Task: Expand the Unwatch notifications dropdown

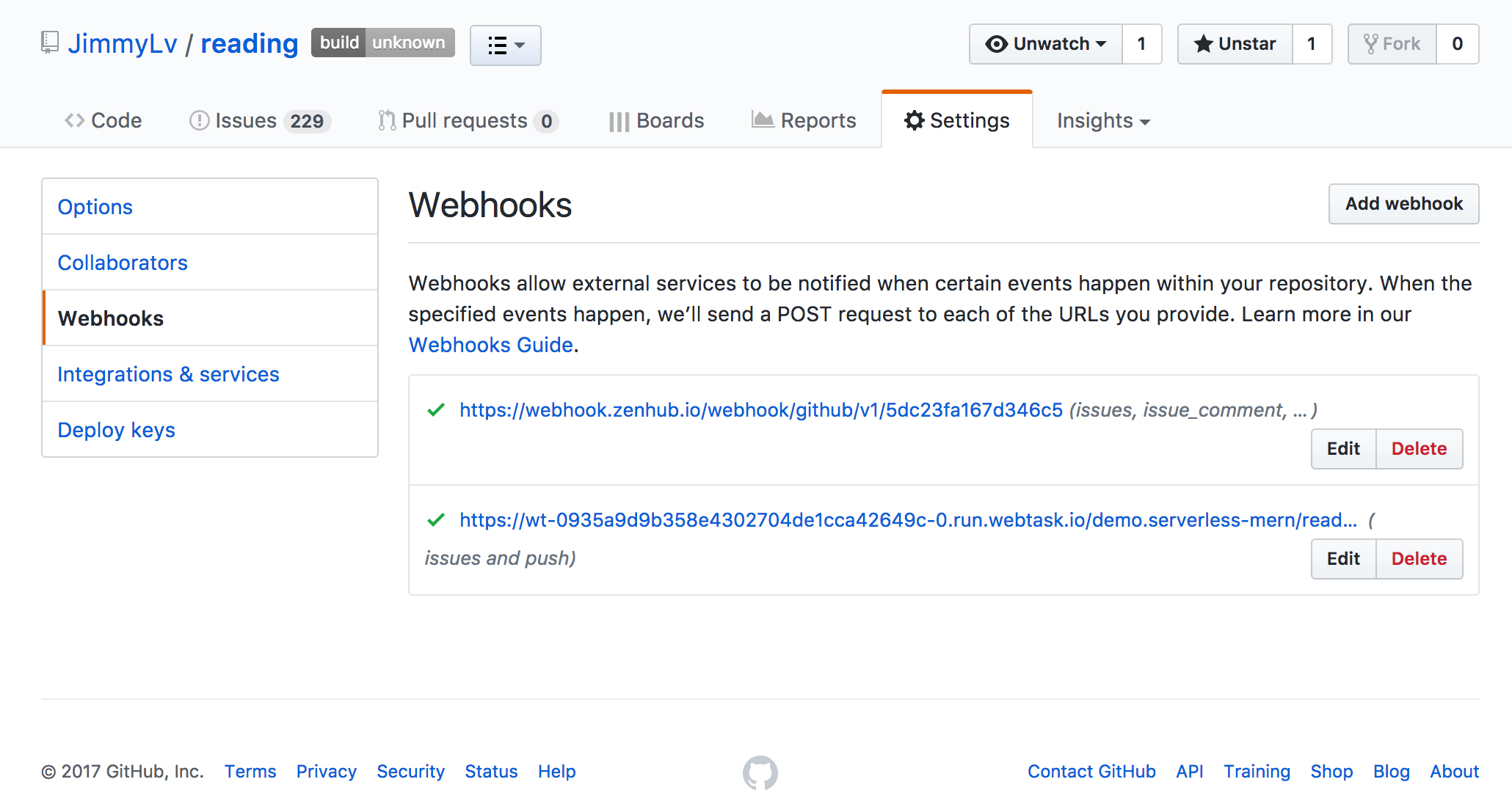Action: [1045, 44]
